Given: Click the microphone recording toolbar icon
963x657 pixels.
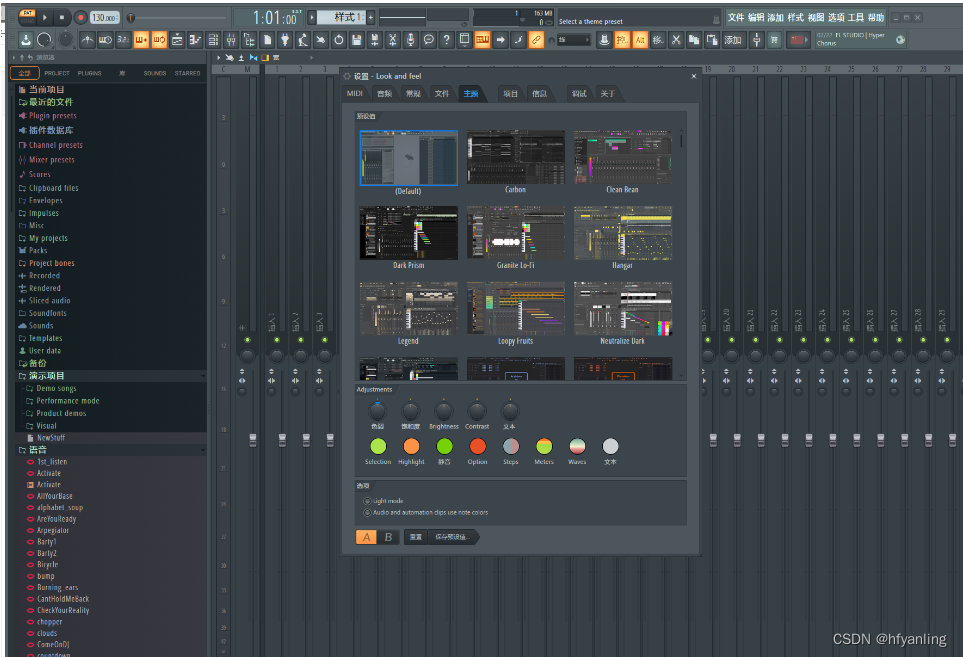Looking at the screenshot, I should coord(410,40).
